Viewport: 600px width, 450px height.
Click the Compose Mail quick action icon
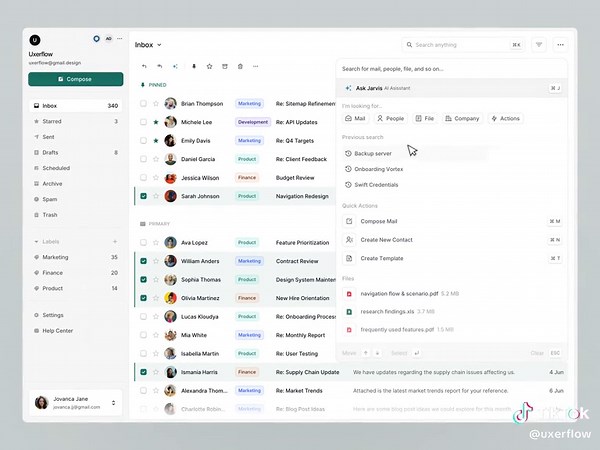(x=349, y=221)
